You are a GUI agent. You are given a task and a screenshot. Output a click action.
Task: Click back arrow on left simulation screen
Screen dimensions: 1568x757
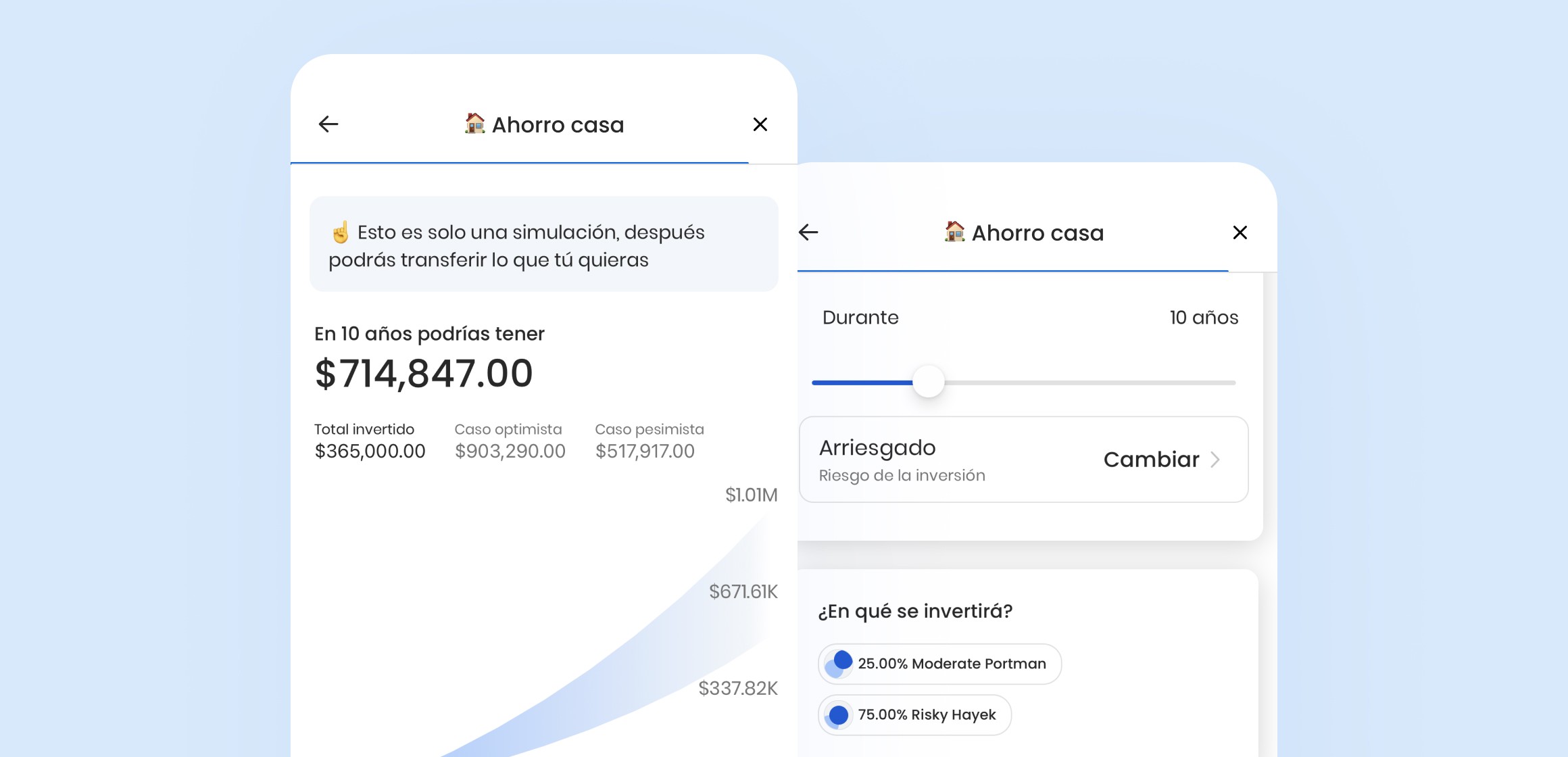328,124
